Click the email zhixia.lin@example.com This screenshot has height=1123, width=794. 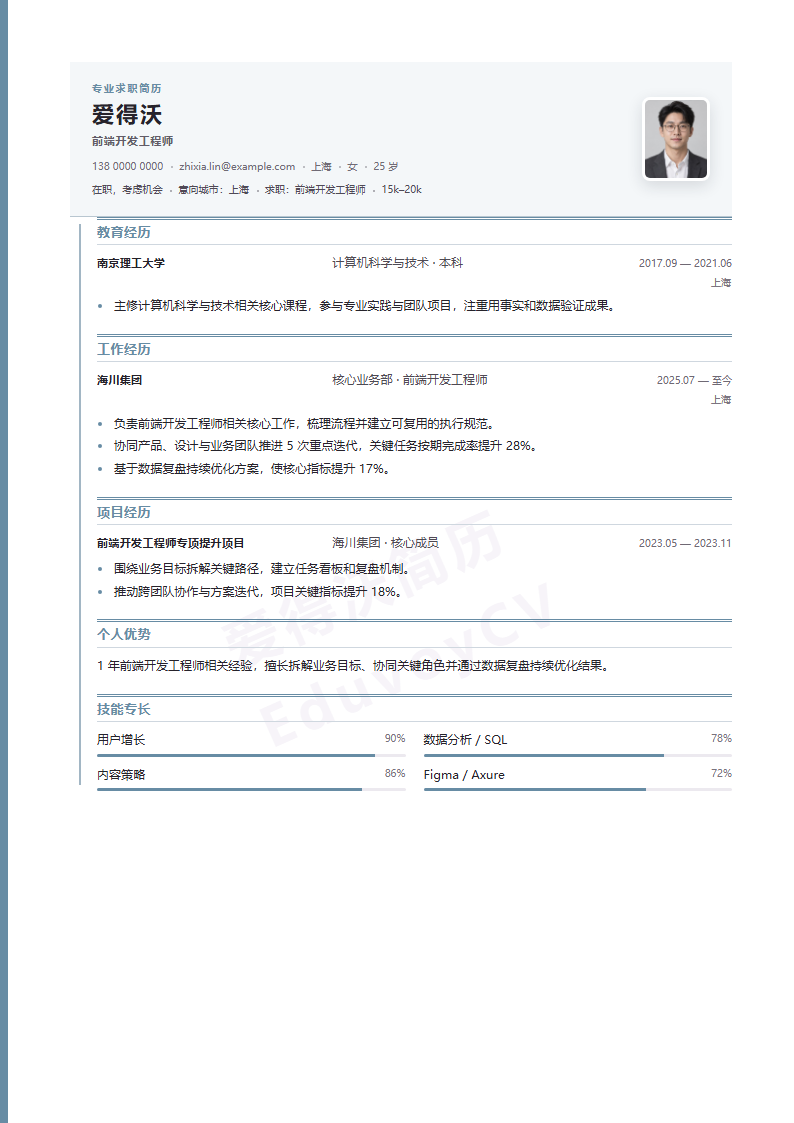pyautogui.click(x=237, y=166)
